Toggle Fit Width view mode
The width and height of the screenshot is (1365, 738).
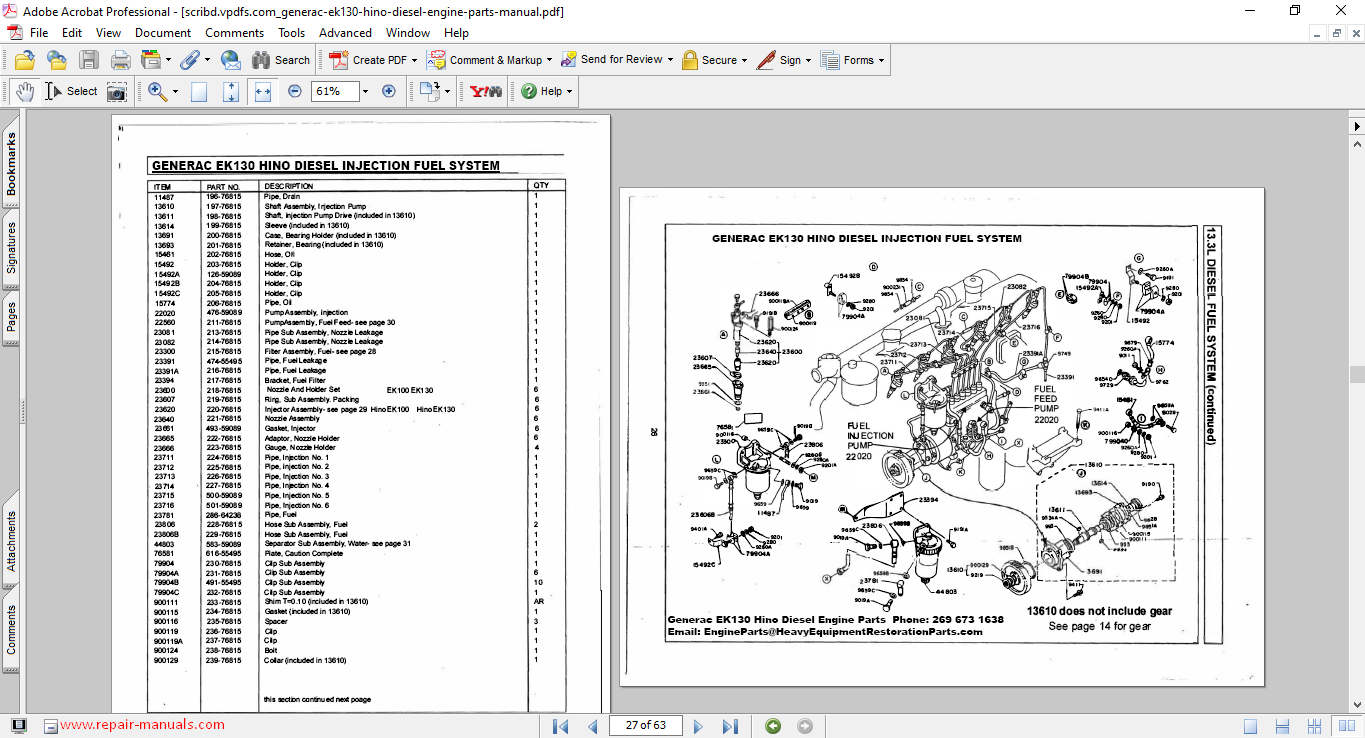click(x=263, y=91)
